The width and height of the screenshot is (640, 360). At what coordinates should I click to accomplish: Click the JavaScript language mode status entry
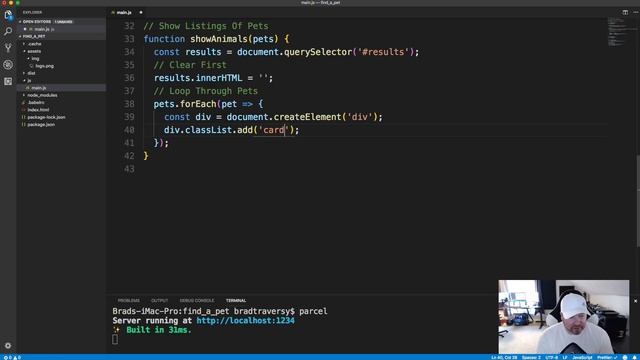(x=582, y=358)
